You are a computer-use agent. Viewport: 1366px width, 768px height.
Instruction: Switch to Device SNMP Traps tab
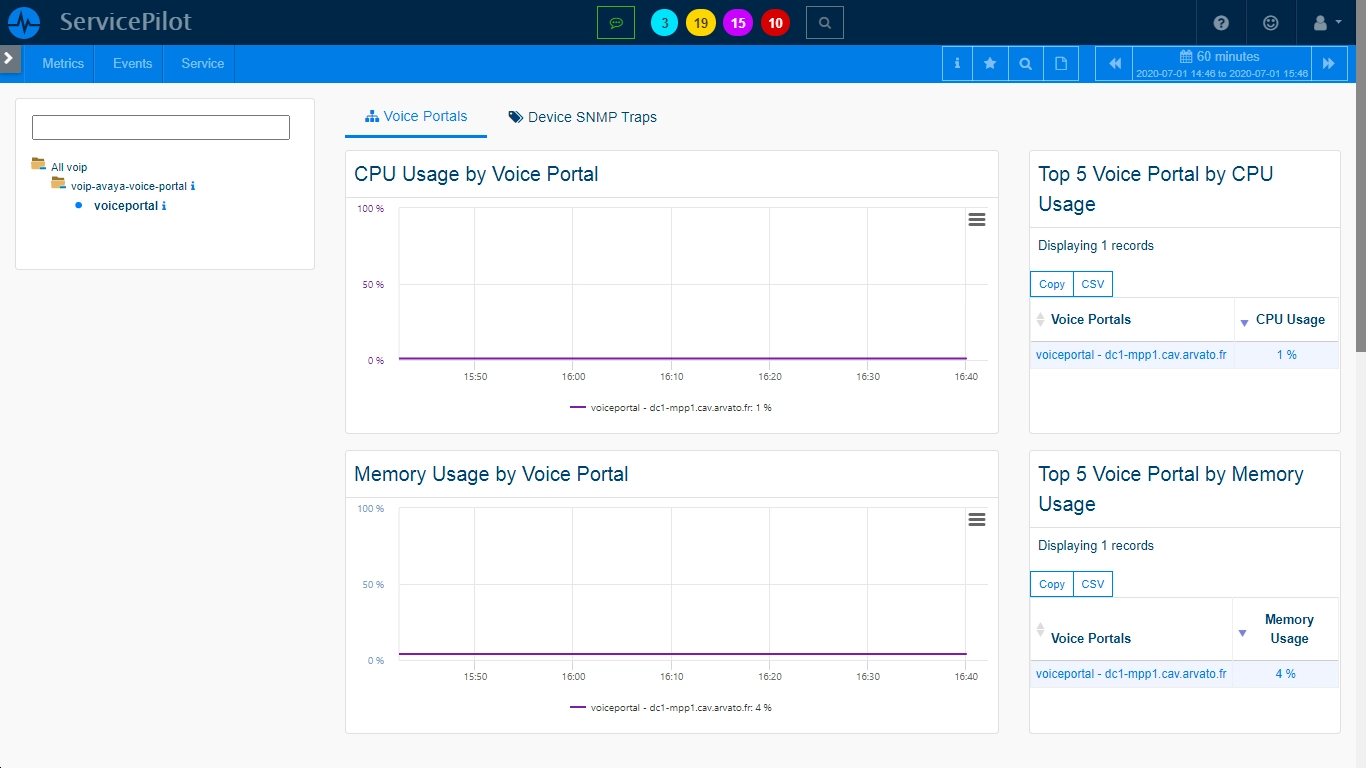pyautogui.click(x=583, y=117)
